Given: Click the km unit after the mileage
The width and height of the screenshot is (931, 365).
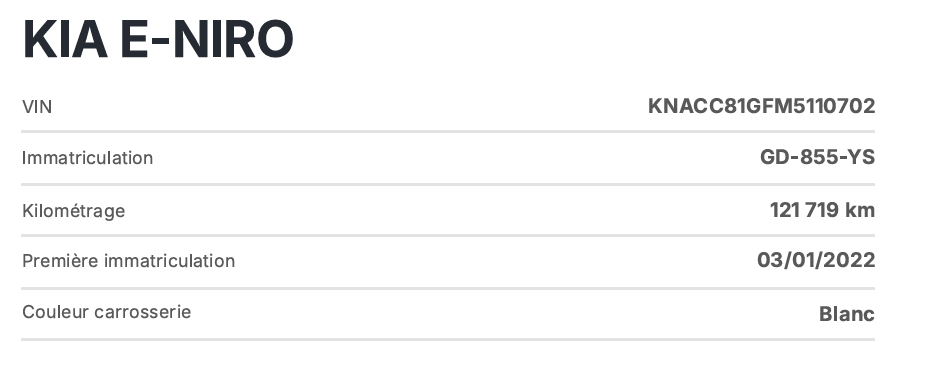Looking at the screenshot, I should (860, 210).
